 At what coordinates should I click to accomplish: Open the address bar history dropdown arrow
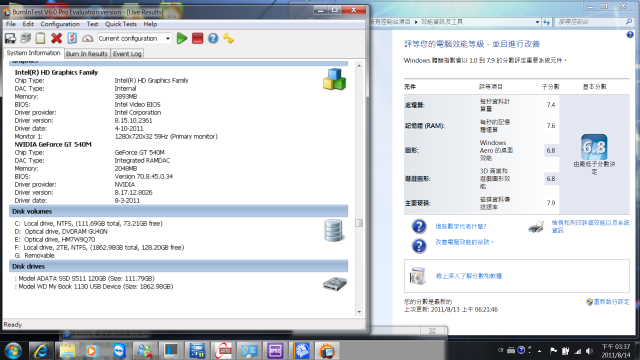pos(537,22)
